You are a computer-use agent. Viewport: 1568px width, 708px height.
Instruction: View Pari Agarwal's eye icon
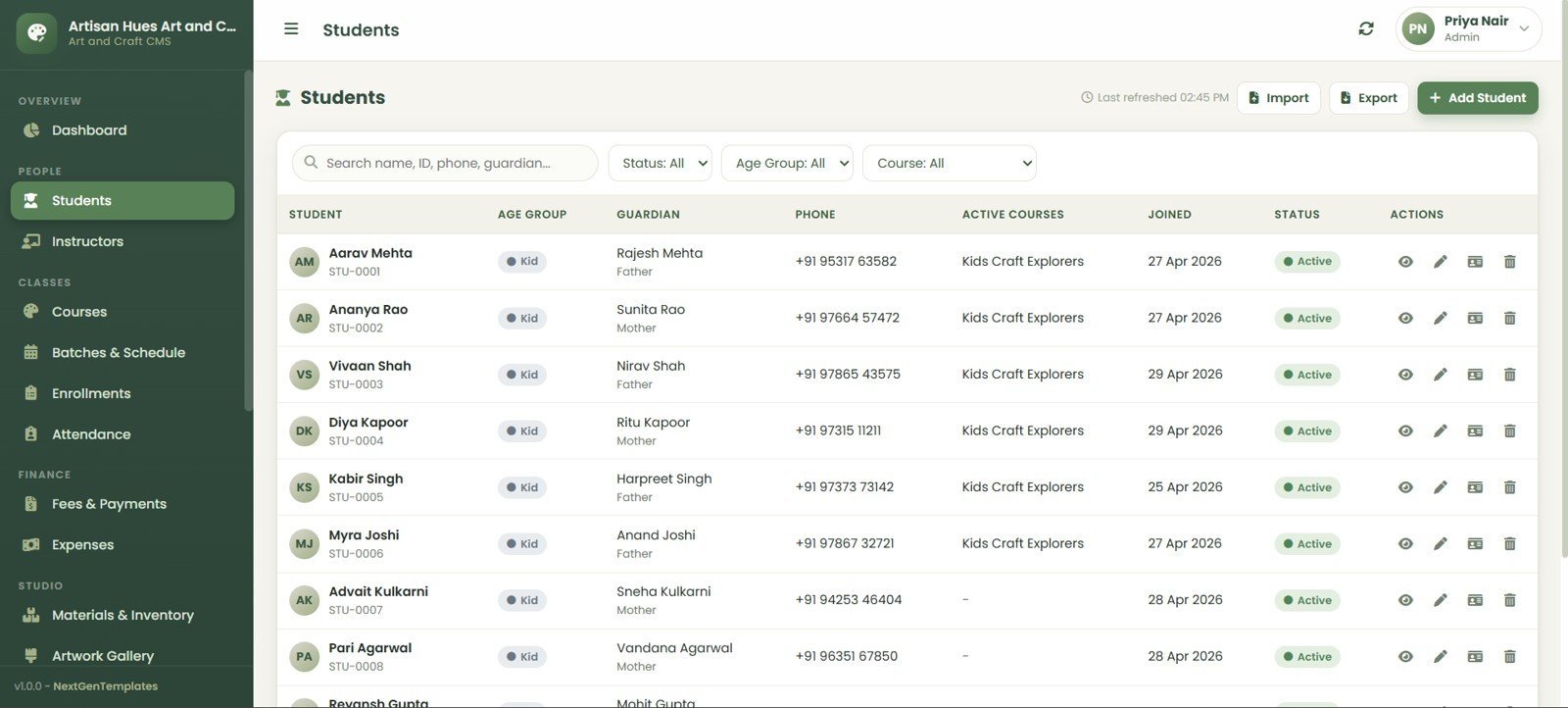click(1405, 656)
